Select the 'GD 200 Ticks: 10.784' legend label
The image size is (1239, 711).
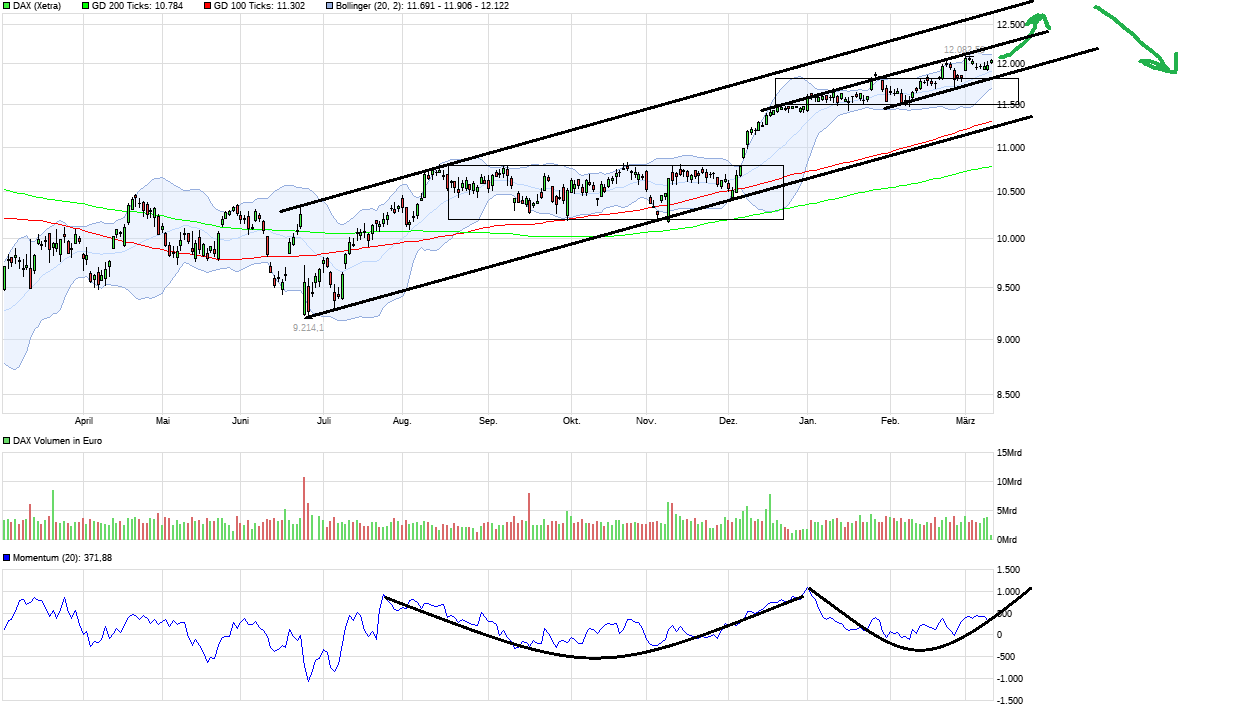tap(138, 6)
